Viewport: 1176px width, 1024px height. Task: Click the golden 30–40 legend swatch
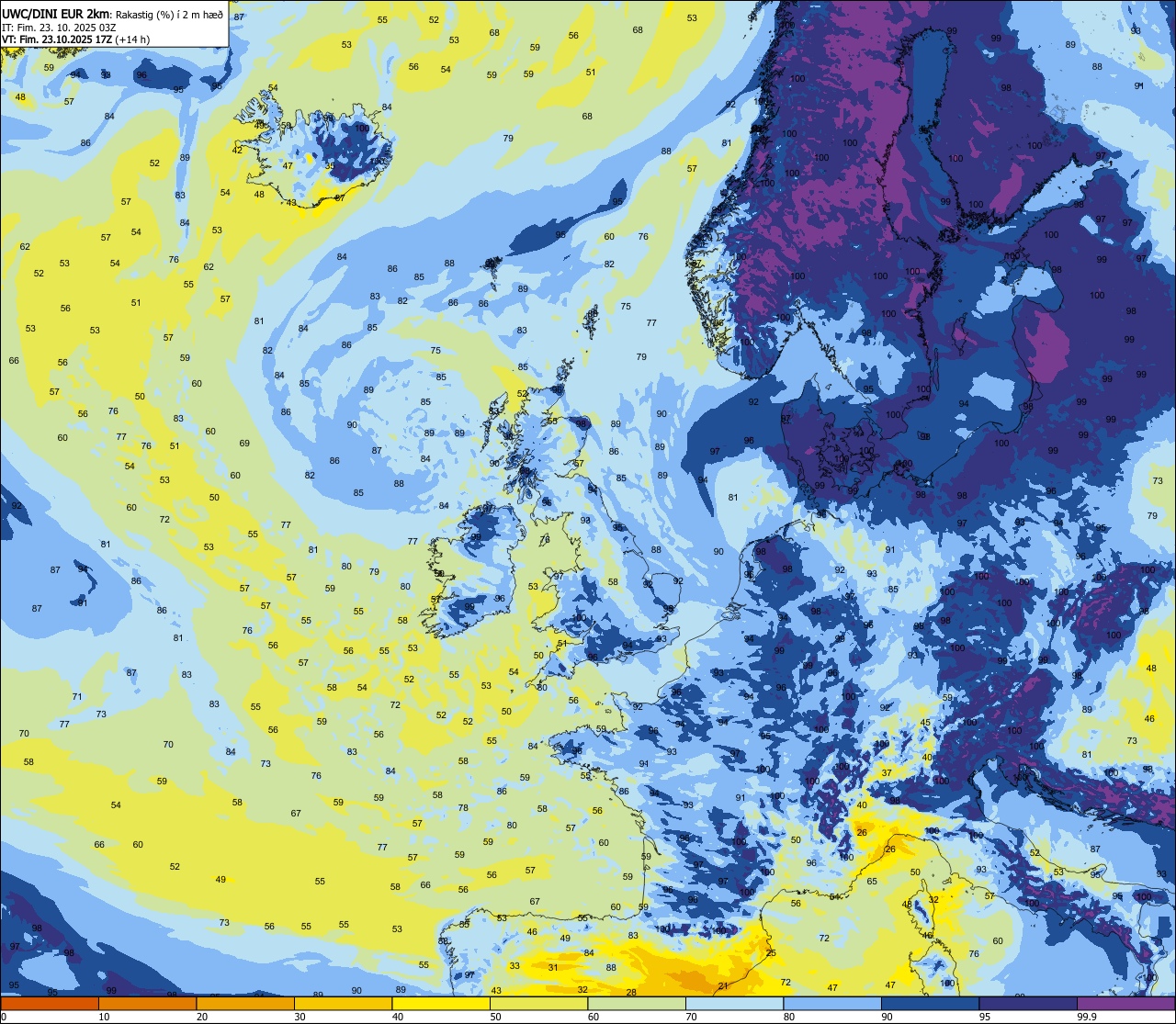click(x=343, y=1004)
